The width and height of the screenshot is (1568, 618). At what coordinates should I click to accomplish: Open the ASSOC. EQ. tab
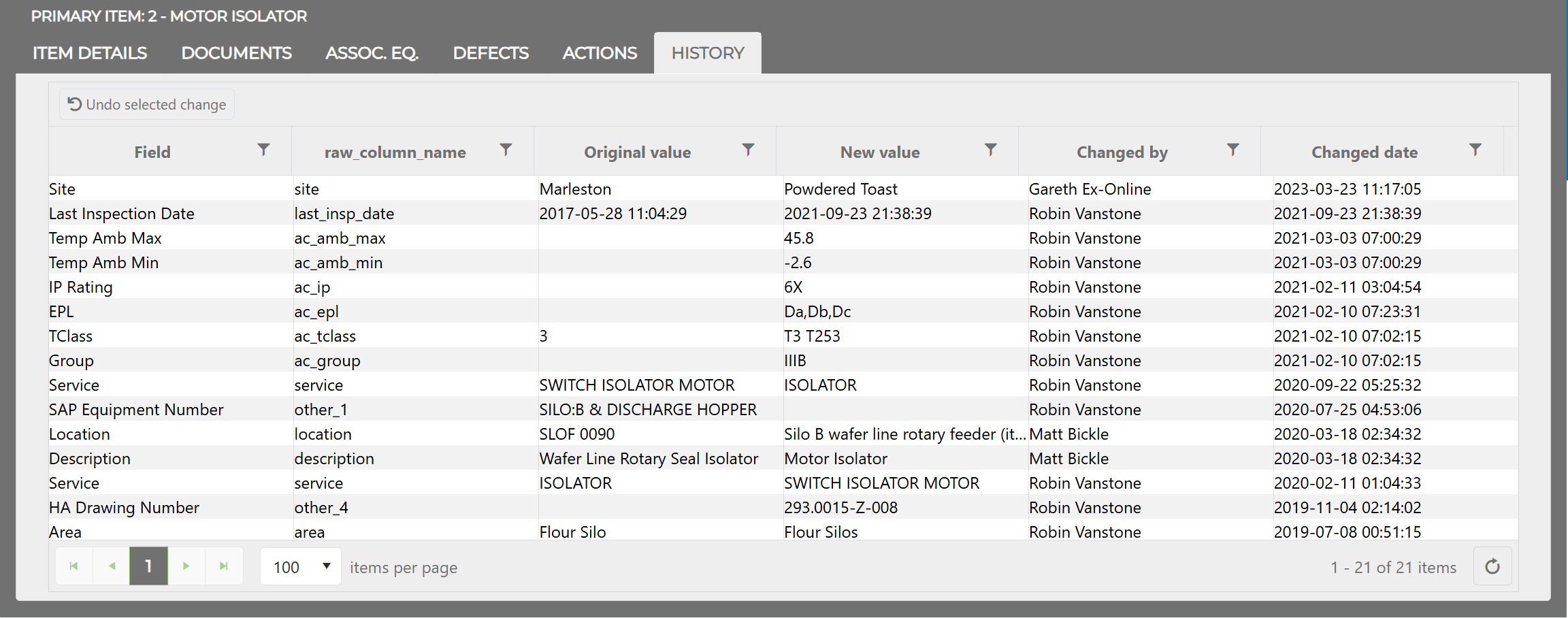click(372, 53)
